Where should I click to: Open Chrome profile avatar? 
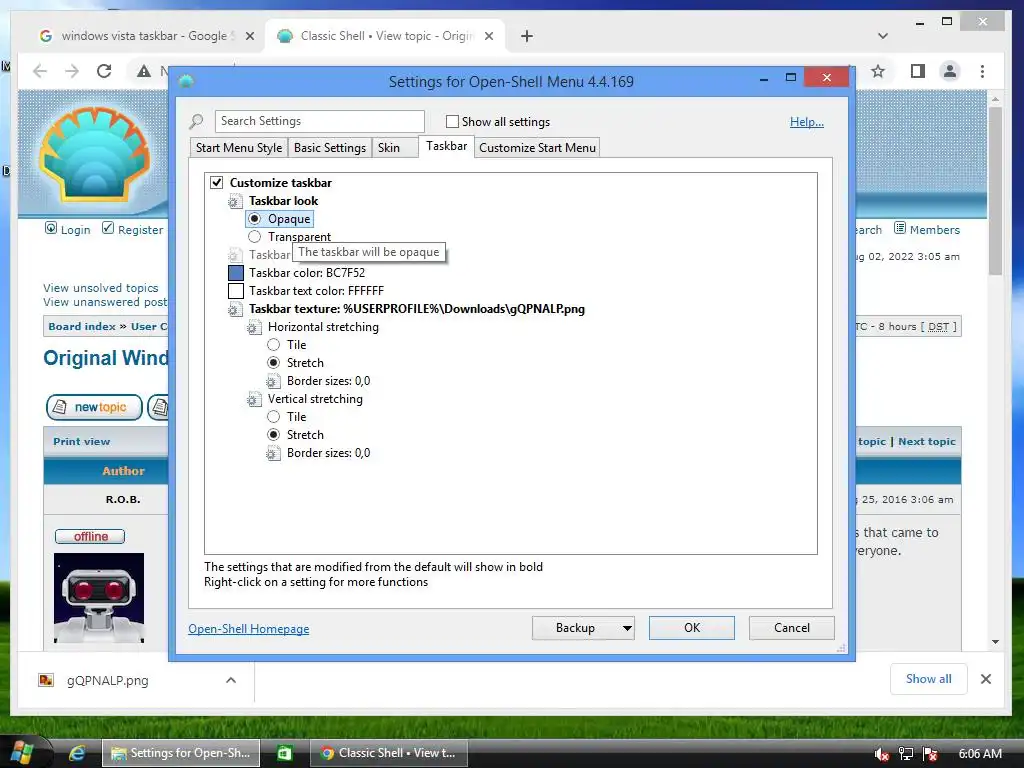(x=950, y=71)
